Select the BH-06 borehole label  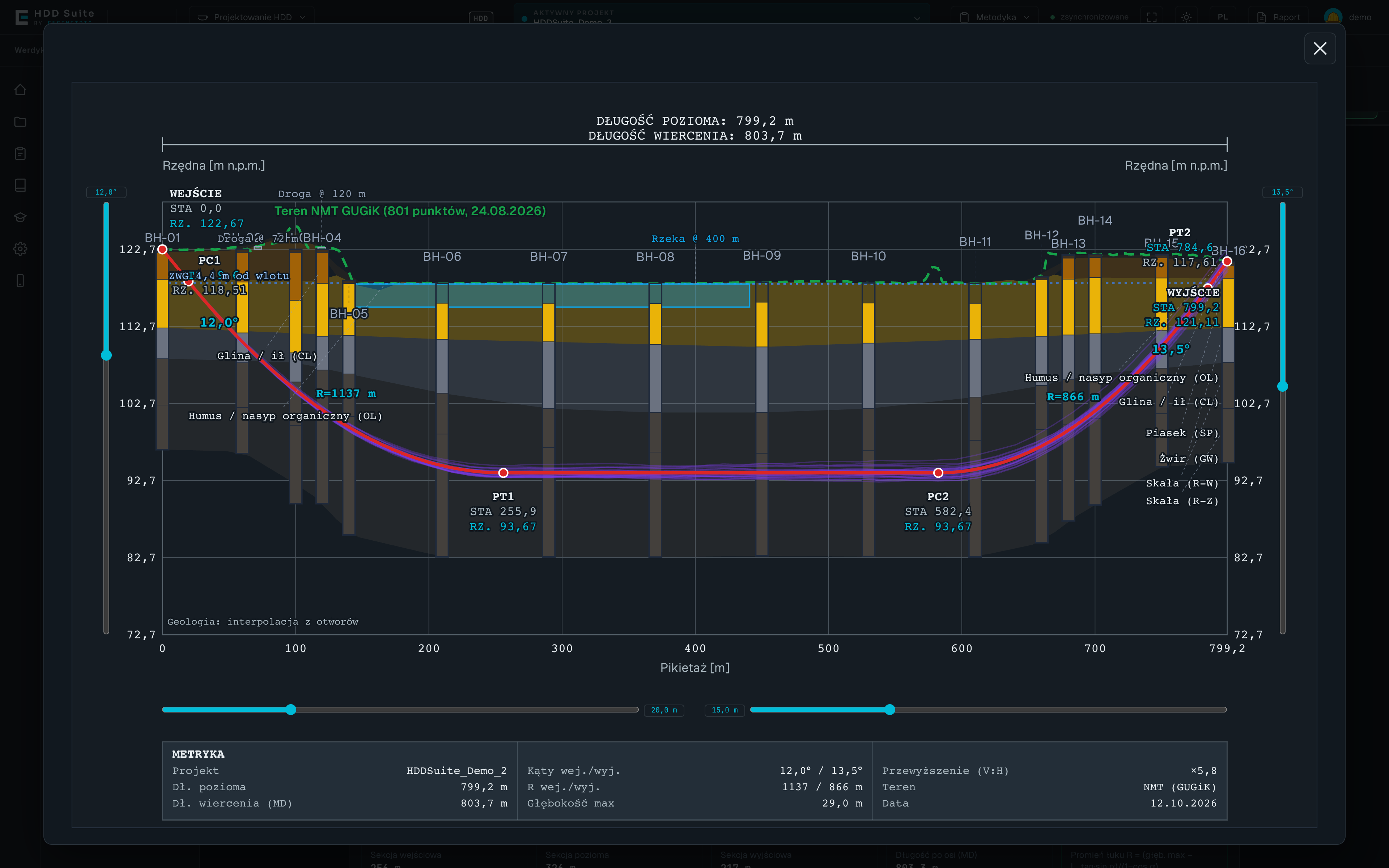pos(442,257)
